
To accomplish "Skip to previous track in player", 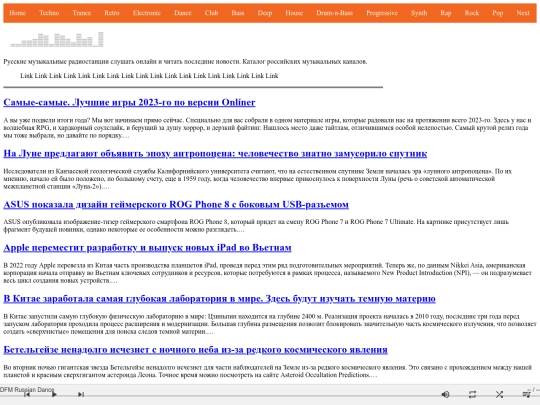I will [x=27, y=394].
